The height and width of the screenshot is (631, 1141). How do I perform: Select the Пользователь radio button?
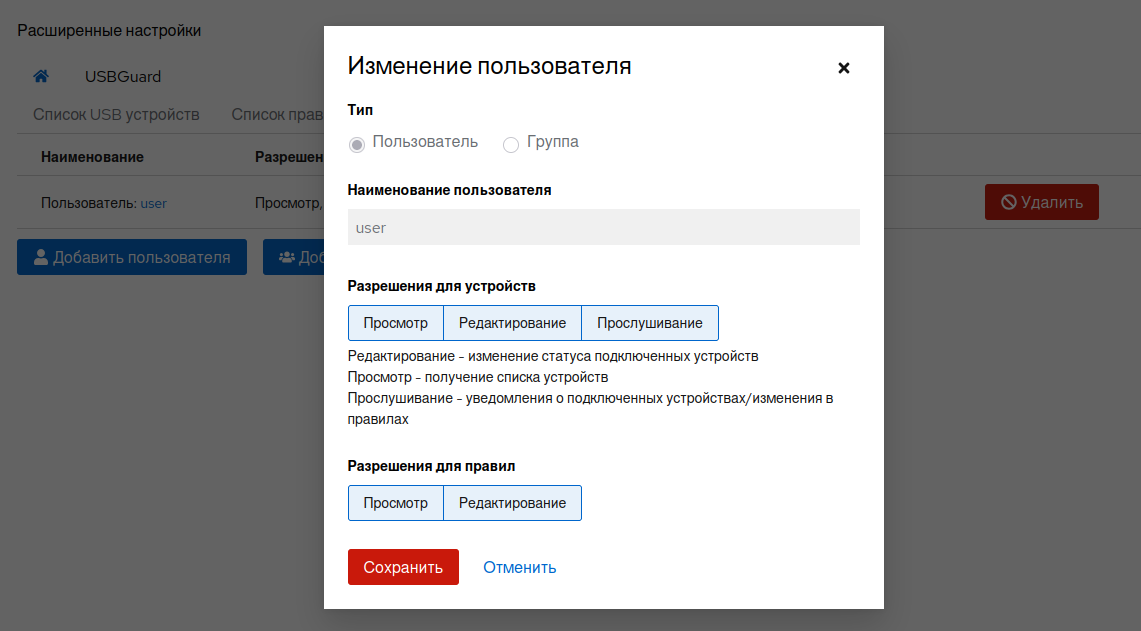click(x=357, y=144)
